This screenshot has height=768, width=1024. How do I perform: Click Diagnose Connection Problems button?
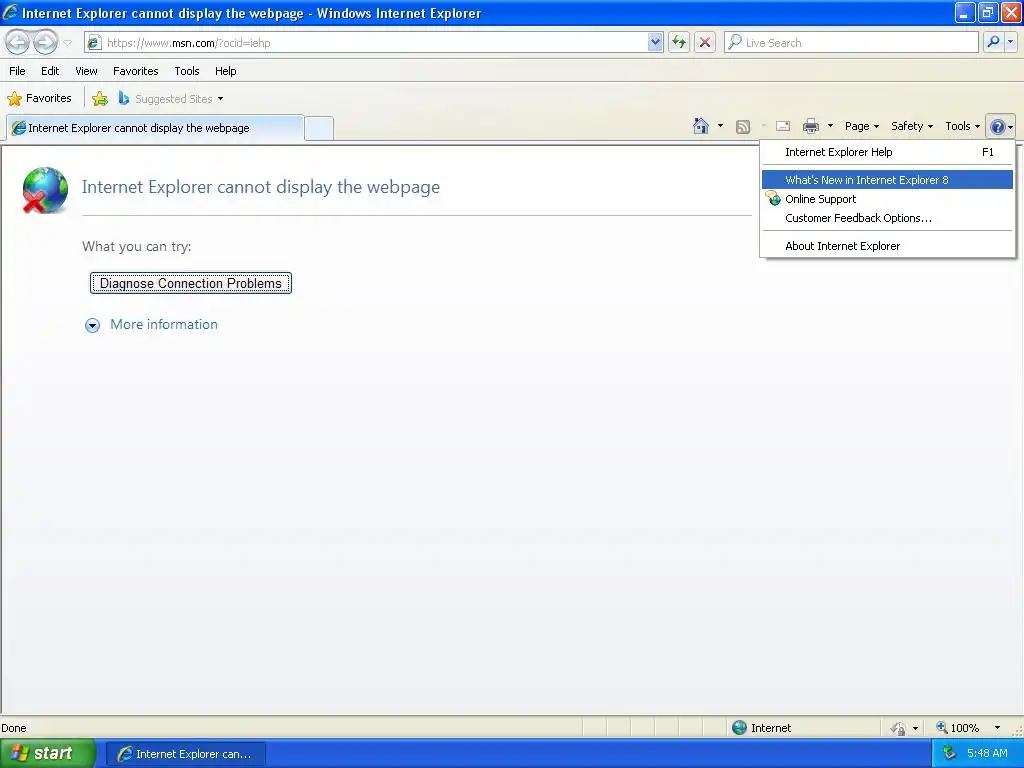[x=191, y=283]
